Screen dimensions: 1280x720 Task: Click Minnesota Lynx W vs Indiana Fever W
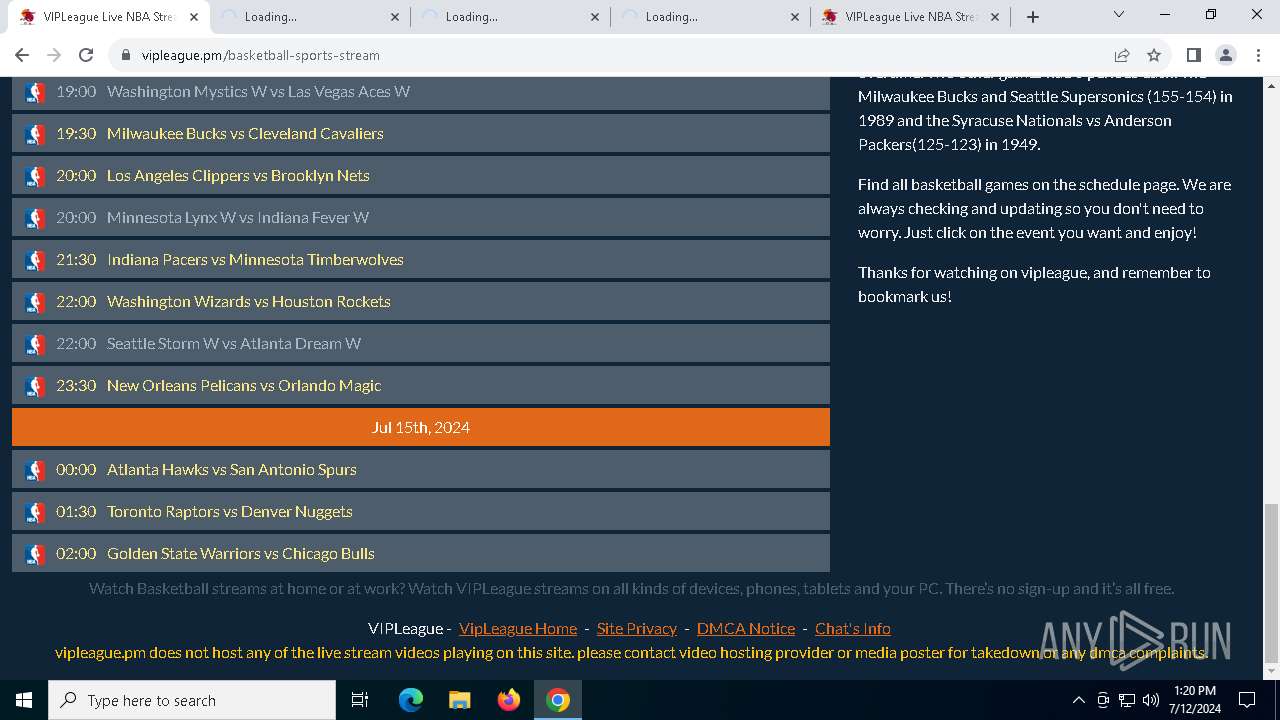(238, 218)
